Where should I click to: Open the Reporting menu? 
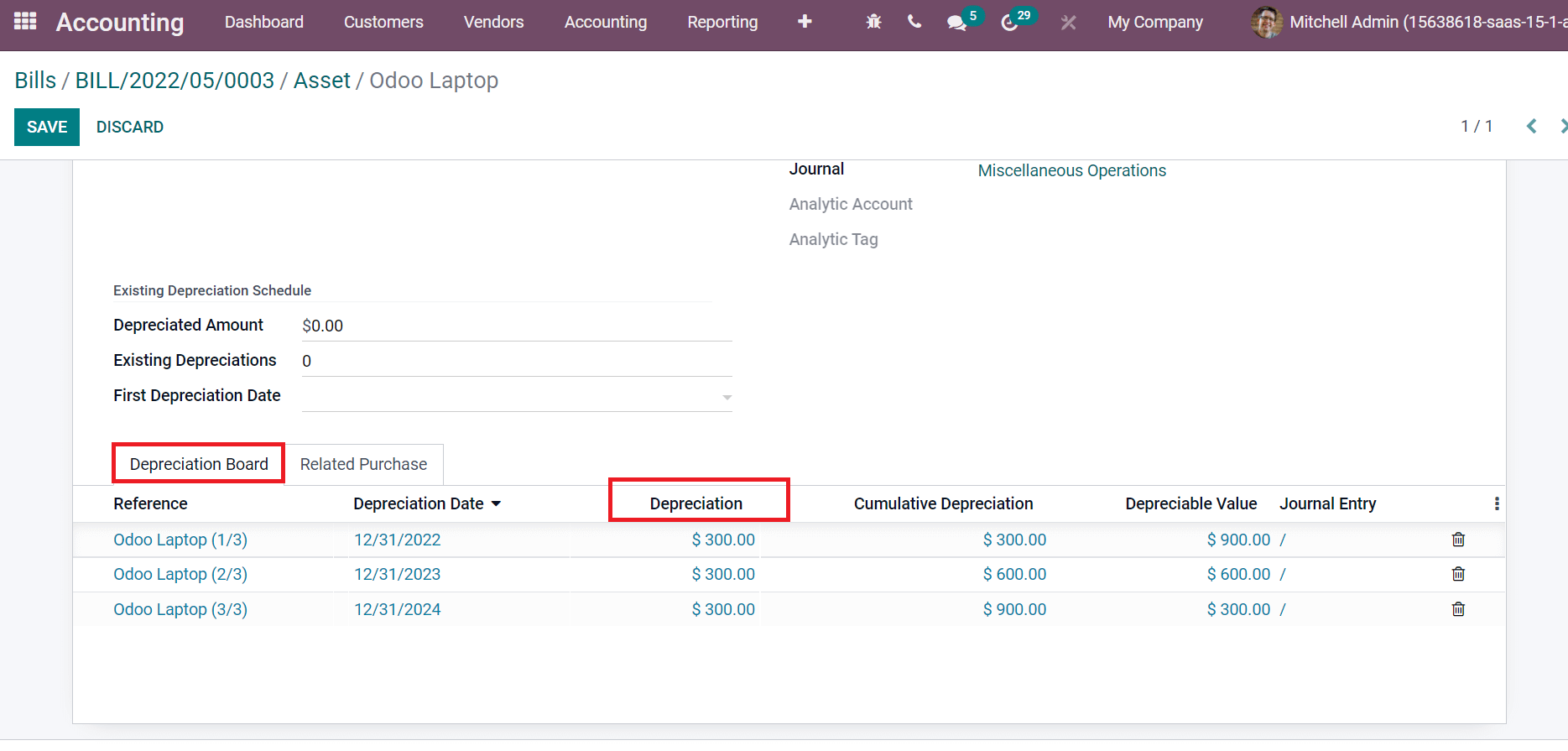722,22
